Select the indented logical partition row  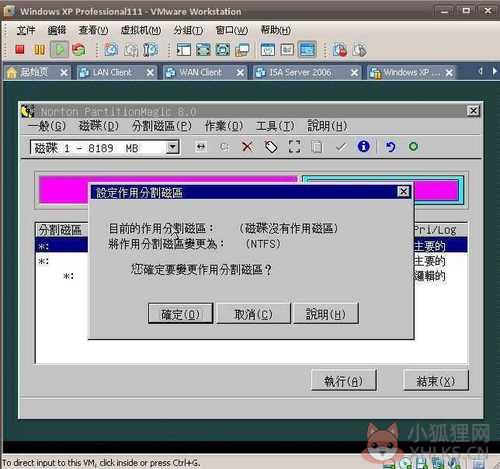251,276
